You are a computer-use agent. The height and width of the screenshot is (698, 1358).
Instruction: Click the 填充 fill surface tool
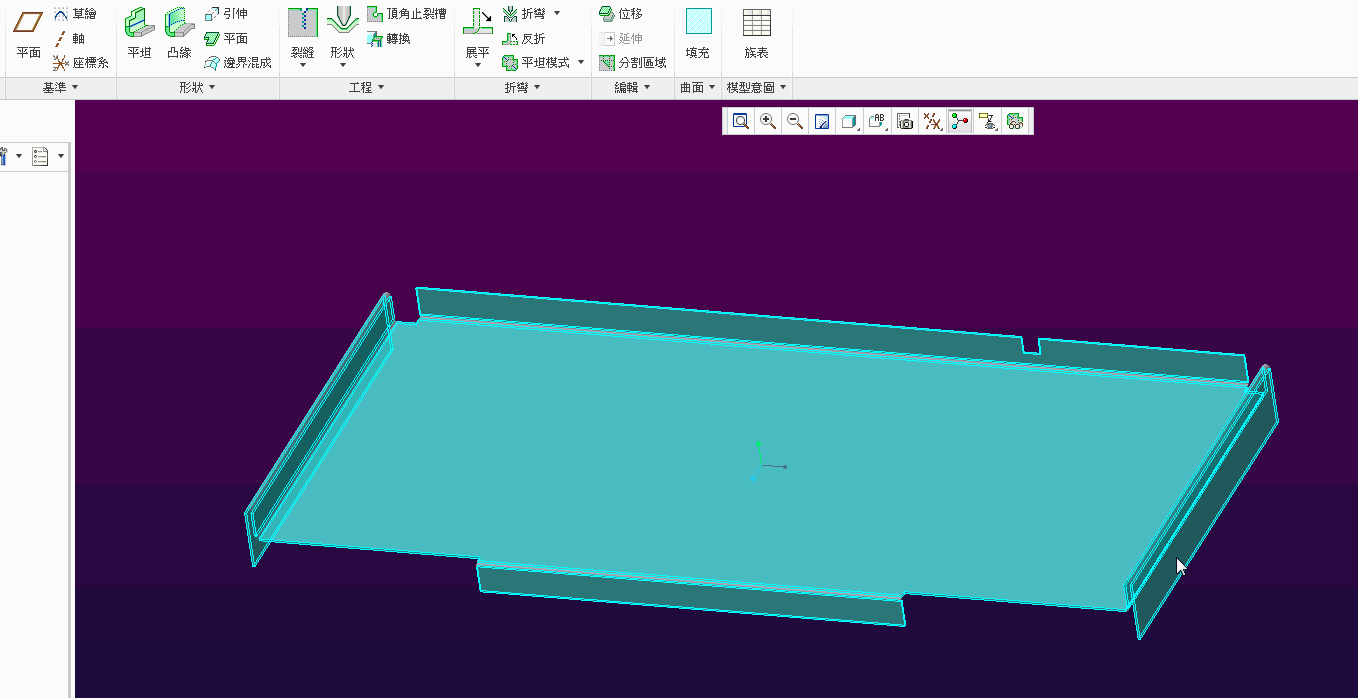(698, 34)
